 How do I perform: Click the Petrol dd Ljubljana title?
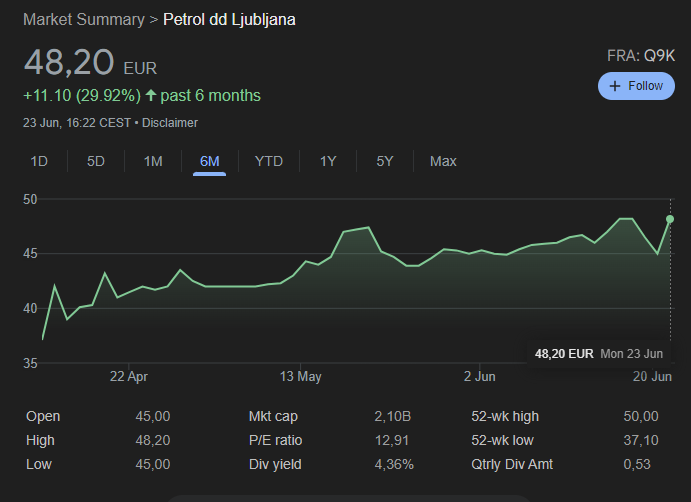(x=229, y=20)
